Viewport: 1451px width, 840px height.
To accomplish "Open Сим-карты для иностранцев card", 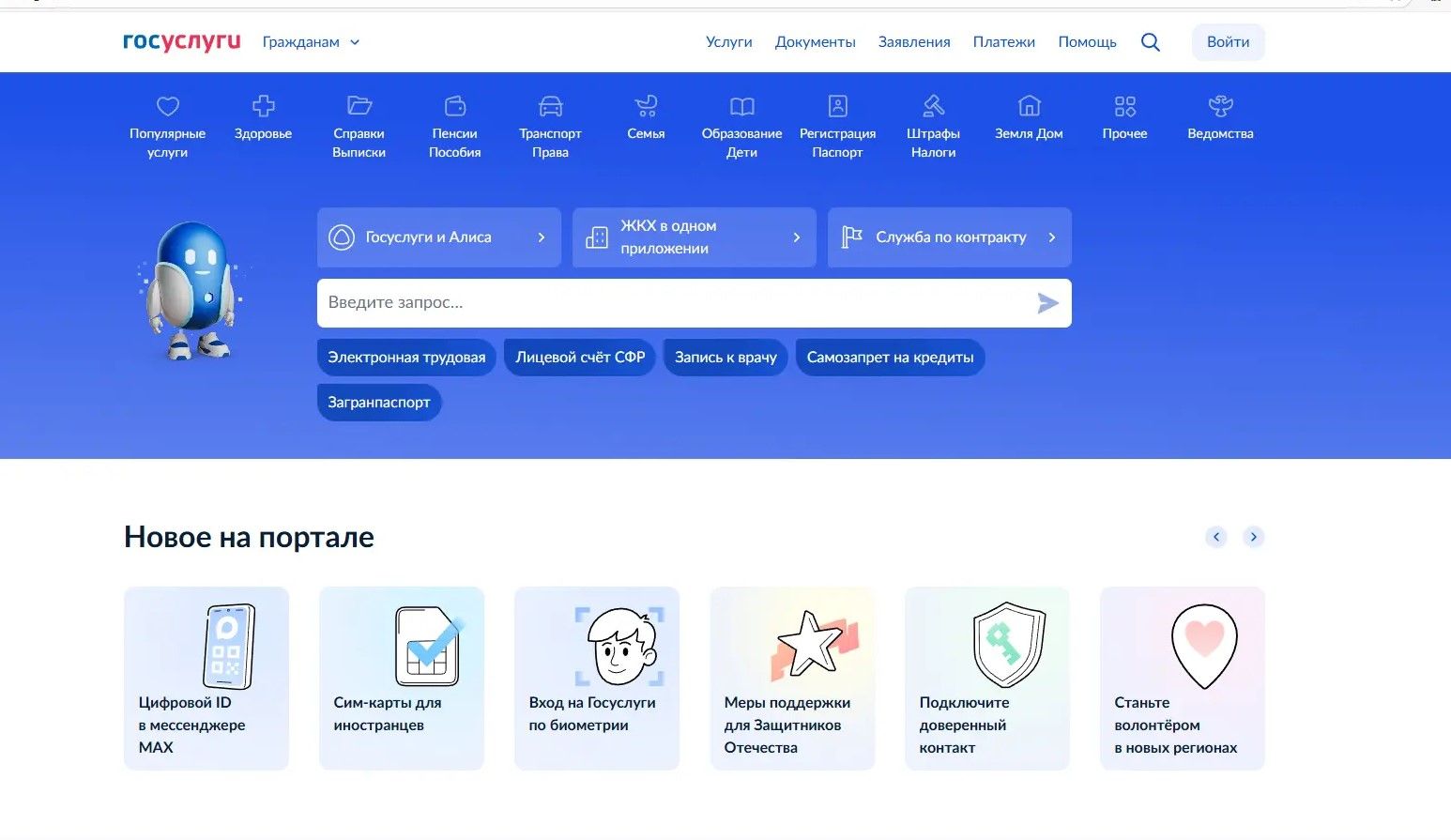I will (402, 679).
